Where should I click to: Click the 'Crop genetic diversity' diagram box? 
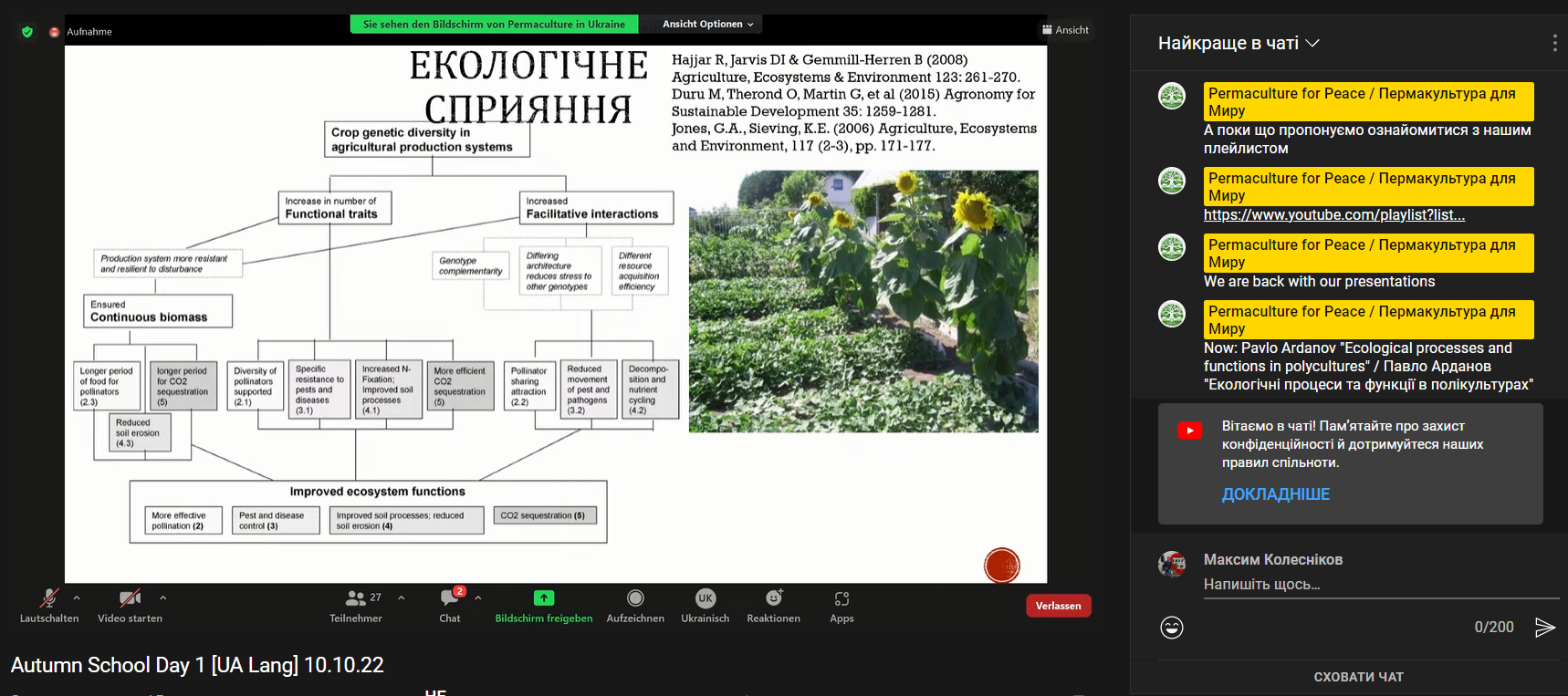click(427, 140)
